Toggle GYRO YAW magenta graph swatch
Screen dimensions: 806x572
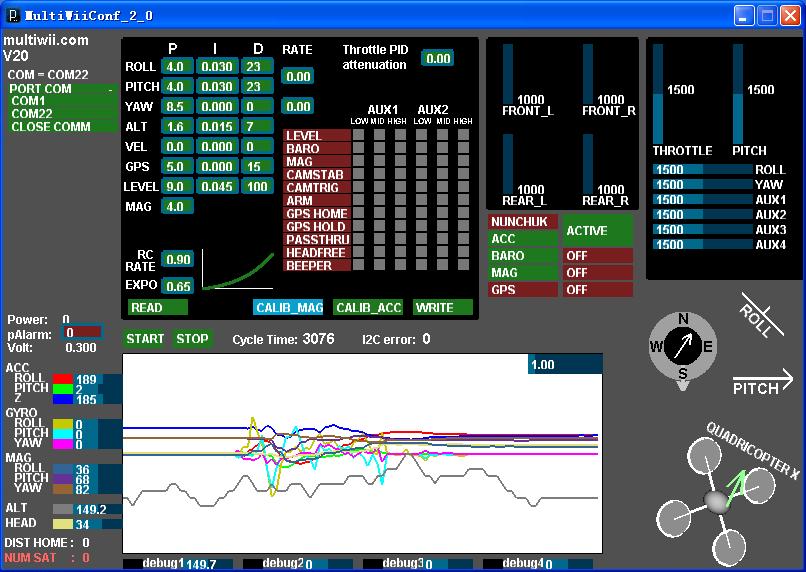pos(63,444)
